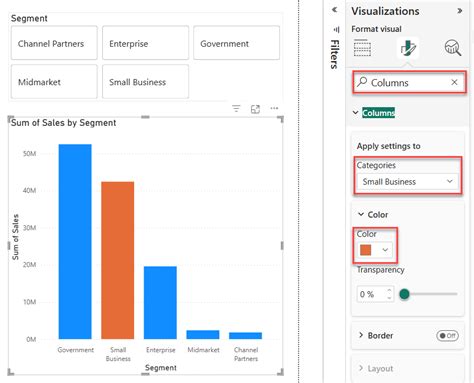474x383 pixels.
Task: Click the Columns search input field
Action: pyautogui.click(x=409, y=82)
